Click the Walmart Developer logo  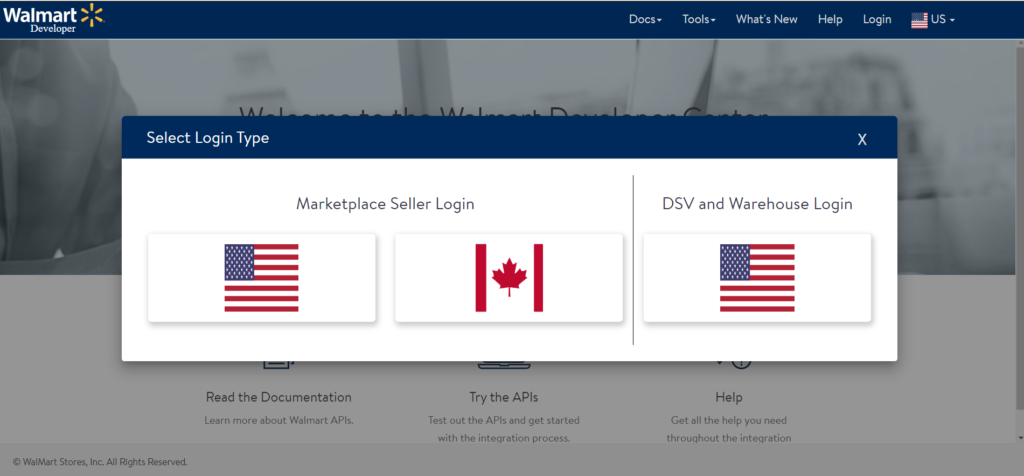(x=54, y=18)
